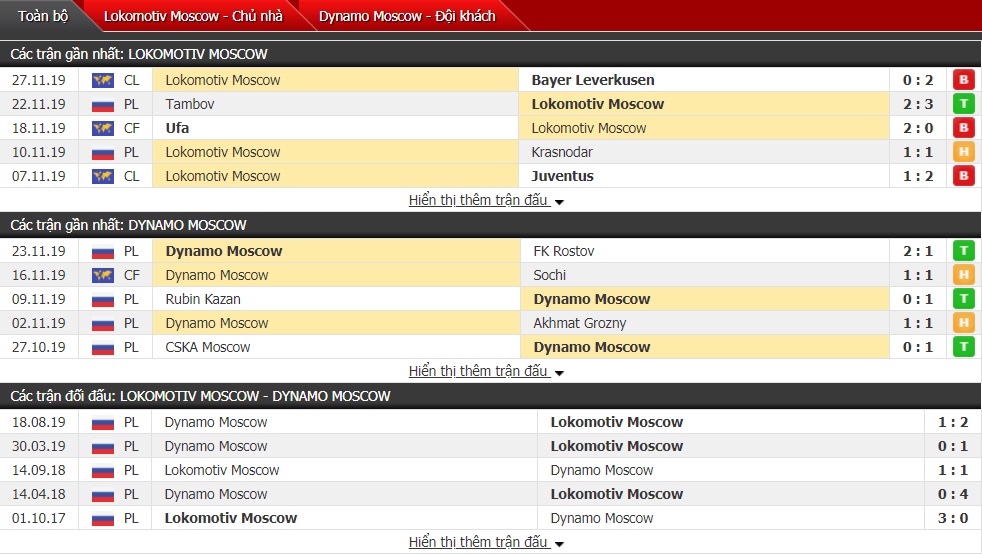Image resolution: width=982 pixels, height=555 pixels.
Task: Click date 27.11.19 in Lokomotiv section
Action: click(x=38, y=80)
